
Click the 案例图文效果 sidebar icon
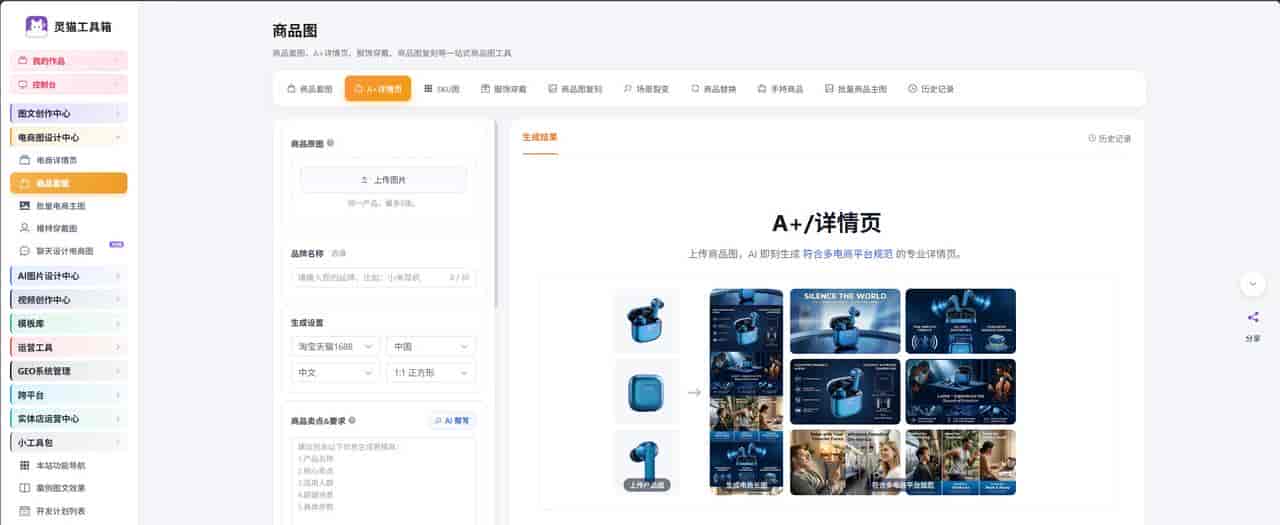coord(25,488)
